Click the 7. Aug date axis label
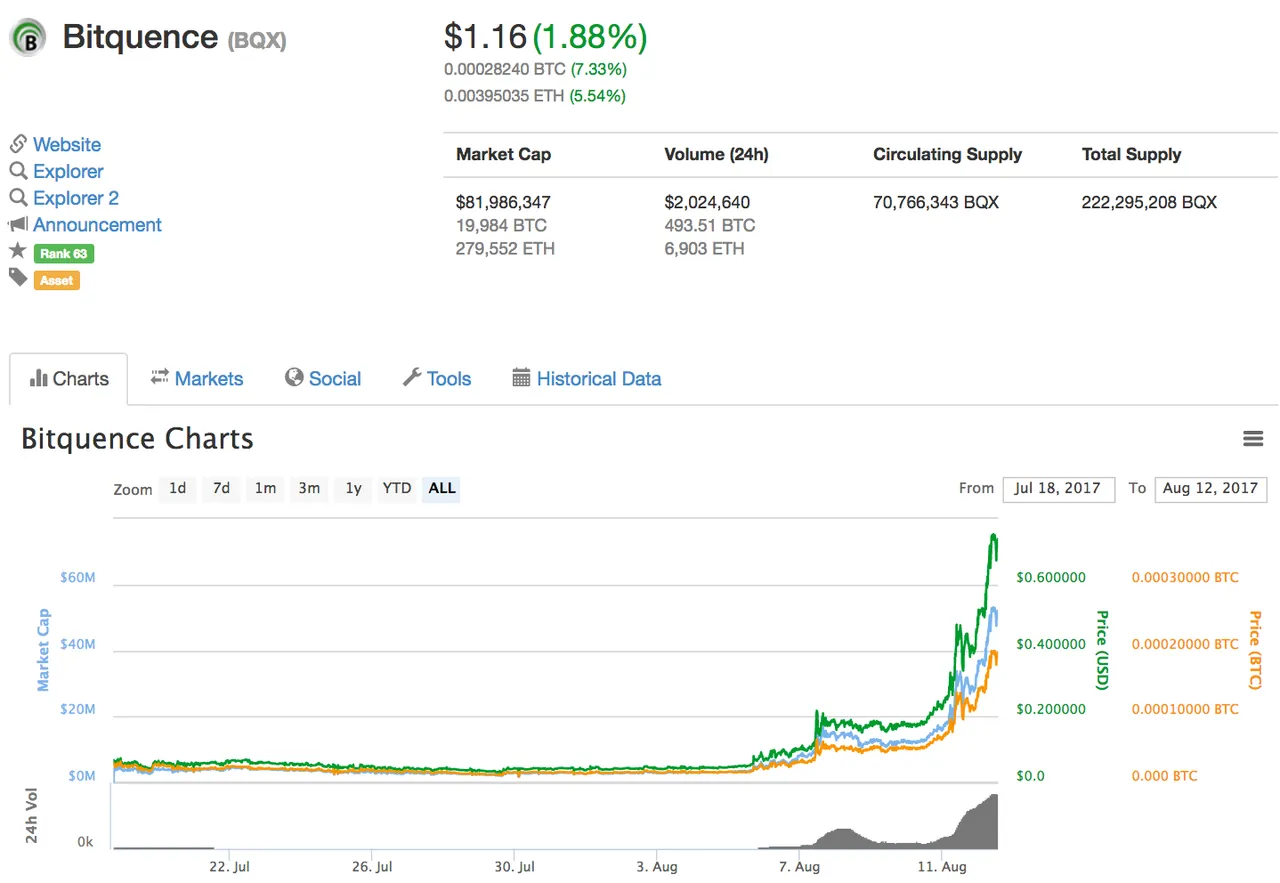The width and height of the screenshot is (1280, 883). click(800, 867)
